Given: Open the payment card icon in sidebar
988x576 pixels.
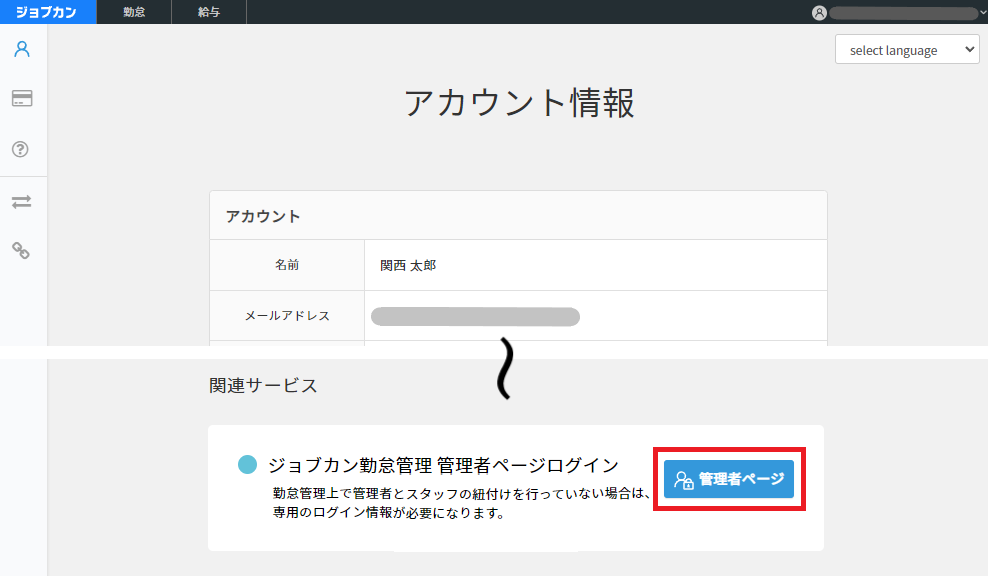Looking at the screenshot, I should click(x=22, y=98).
